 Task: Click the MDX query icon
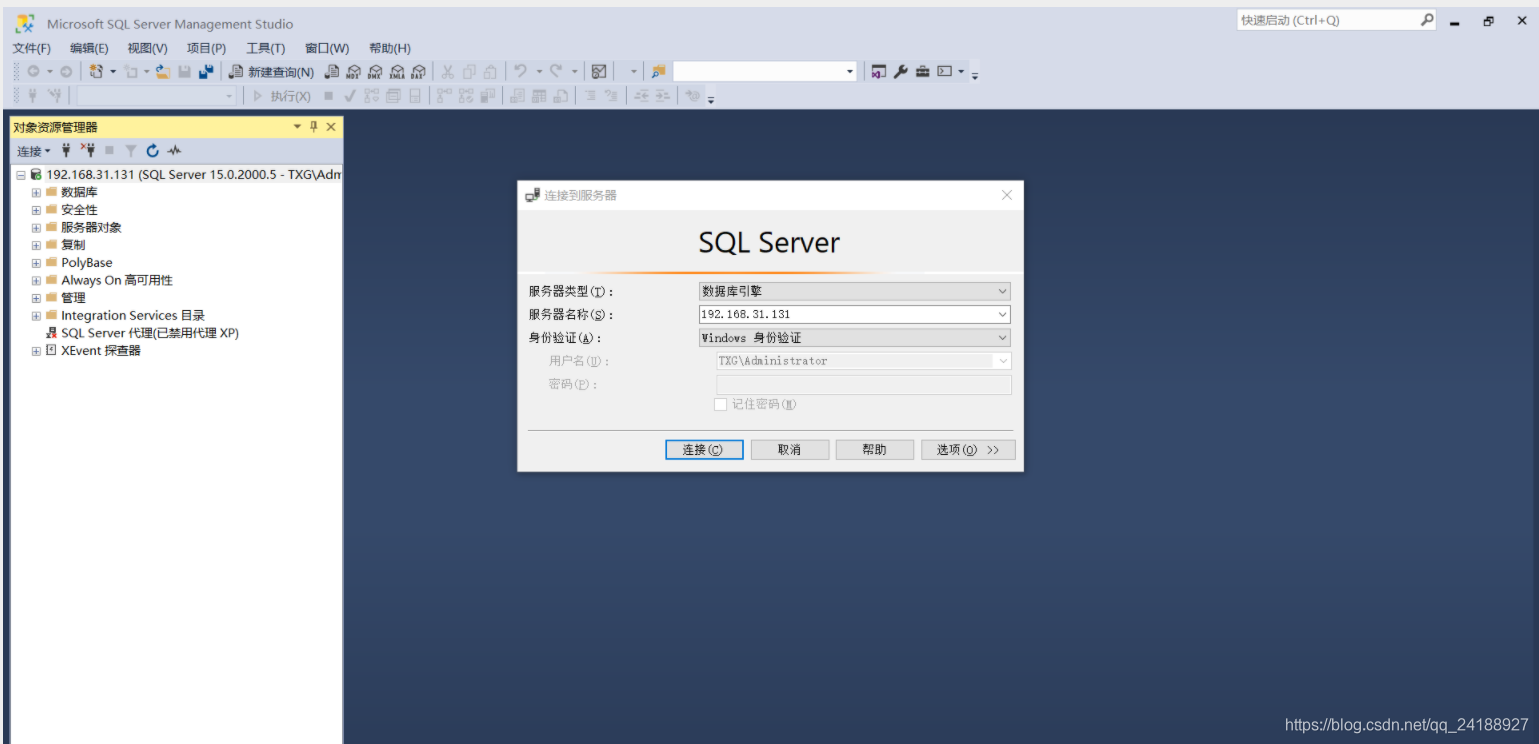pos(353,72)
